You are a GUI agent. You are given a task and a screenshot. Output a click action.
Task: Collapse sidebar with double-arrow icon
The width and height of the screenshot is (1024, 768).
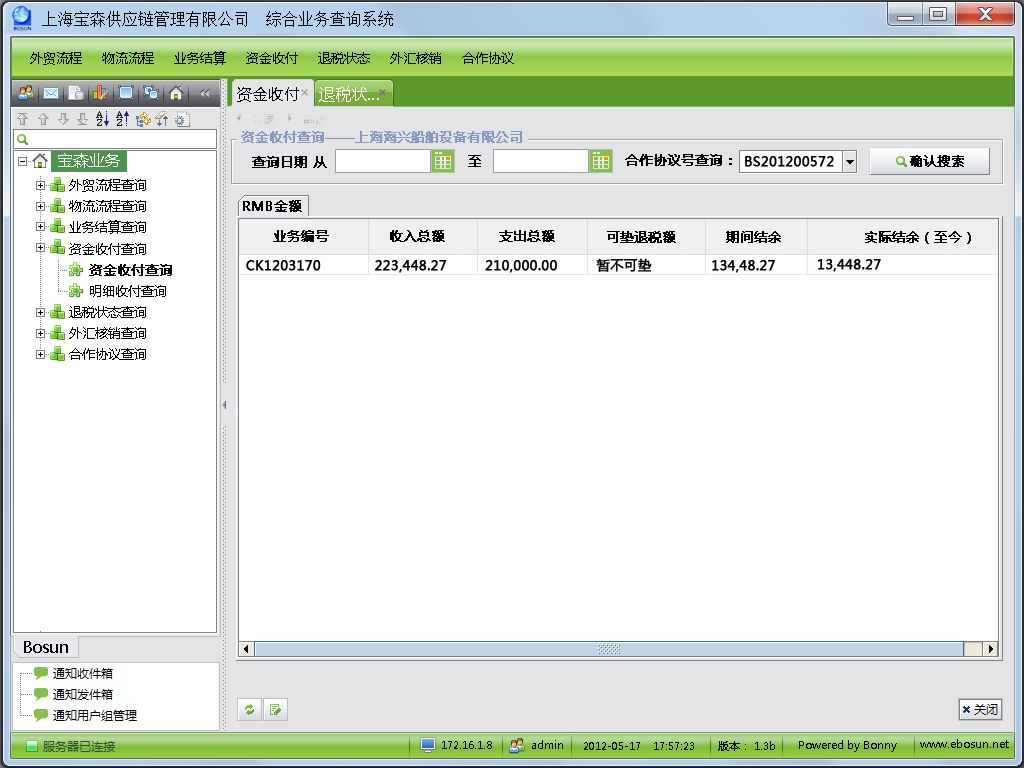tap(204, 93)
